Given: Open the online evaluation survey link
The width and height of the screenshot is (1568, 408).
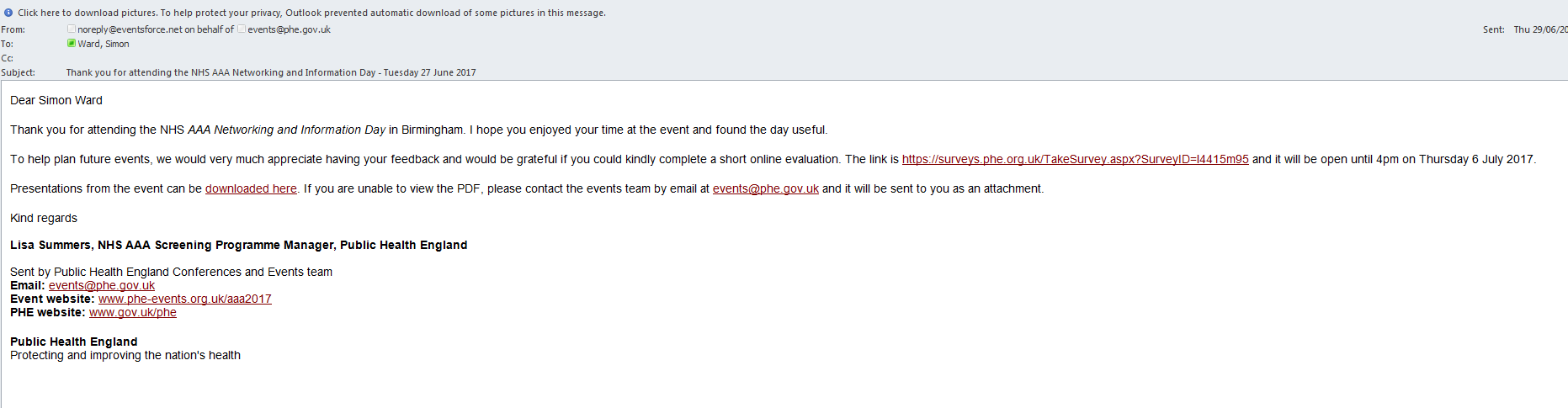Looking at the screenshot, I should click(x=1075, y=159).
